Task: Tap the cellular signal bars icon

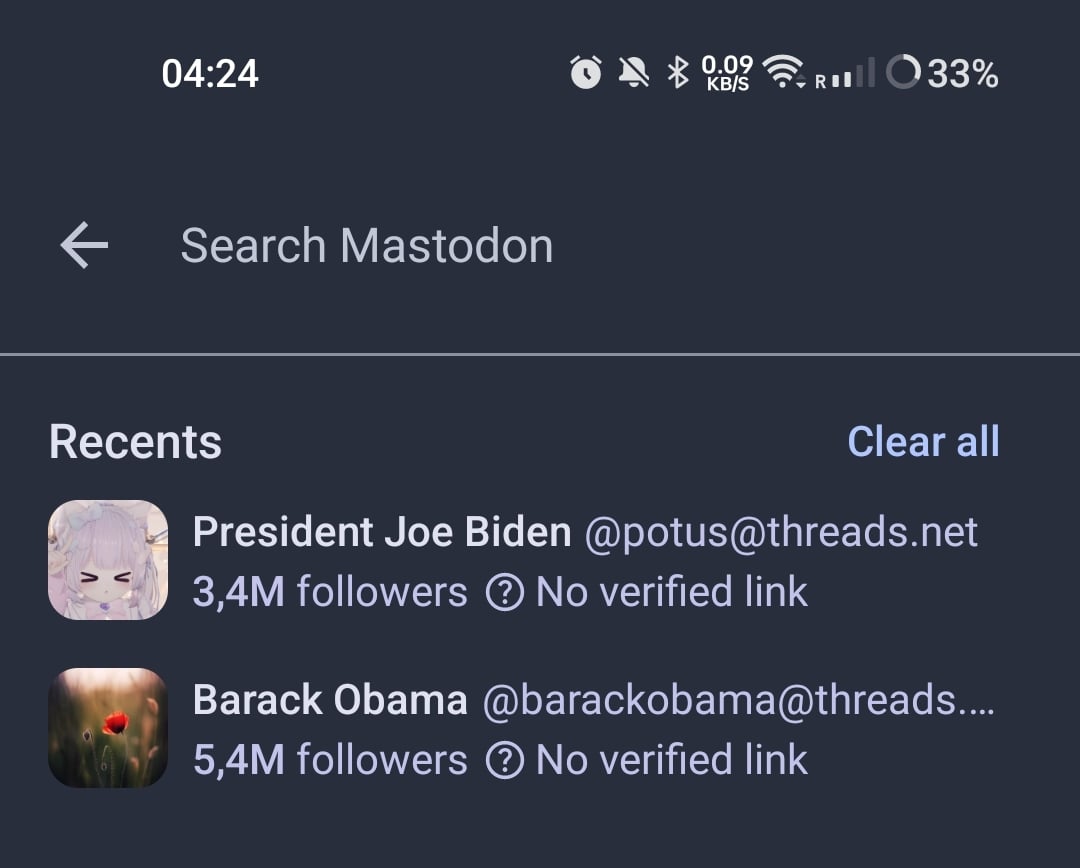Action: (846, 73)
